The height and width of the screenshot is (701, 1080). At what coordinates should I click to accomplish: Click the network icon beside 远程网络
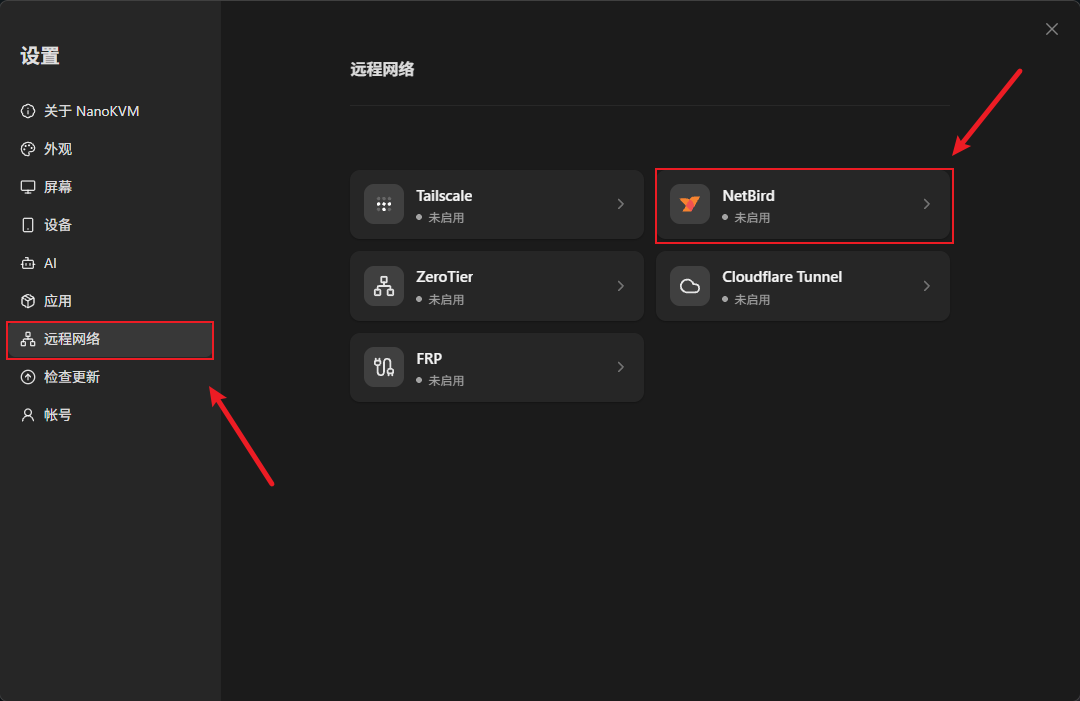click(x=28, y=339)
